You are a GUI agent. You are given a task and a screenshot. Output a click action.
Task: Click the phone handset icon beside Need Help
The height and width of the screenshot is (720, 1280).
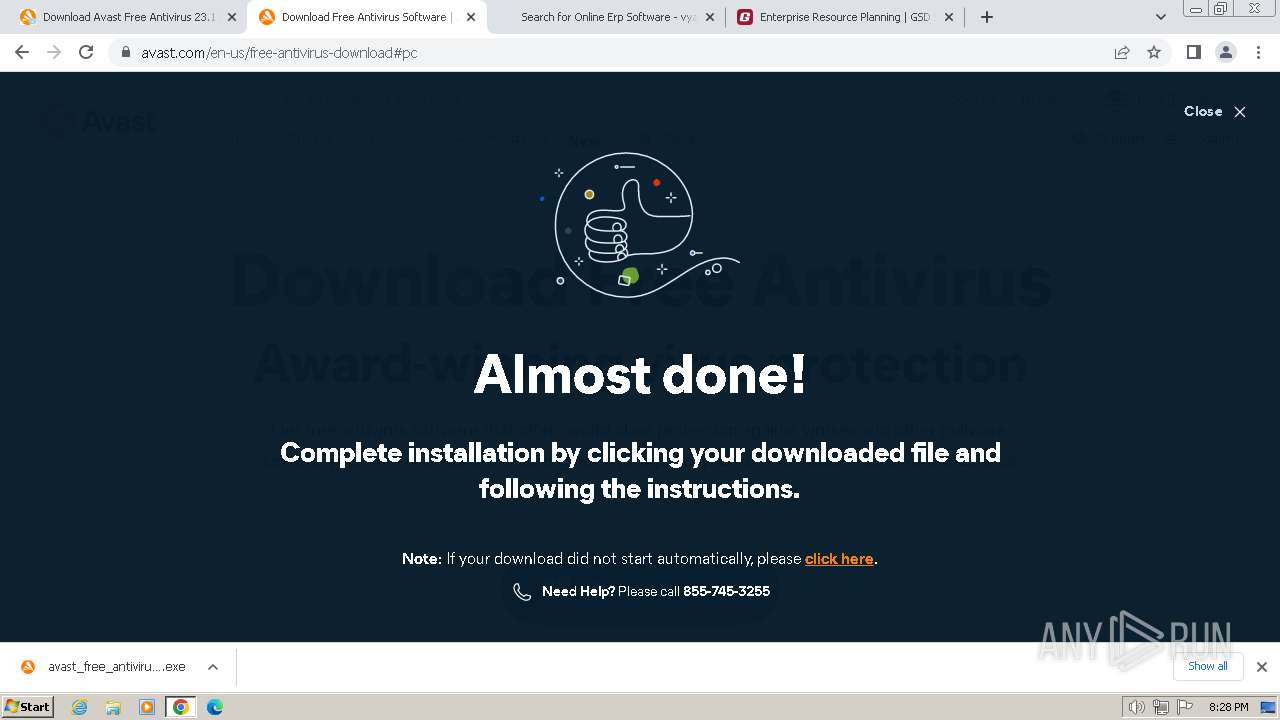coord(522,592)
